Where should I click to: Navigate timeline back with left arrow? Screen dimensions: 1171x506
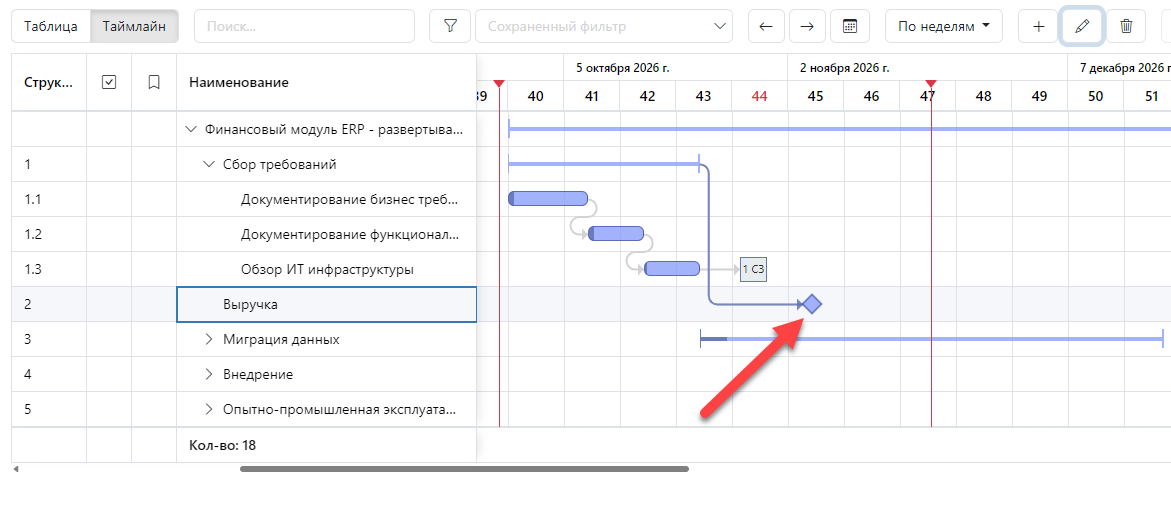click(x=765, y=26)
